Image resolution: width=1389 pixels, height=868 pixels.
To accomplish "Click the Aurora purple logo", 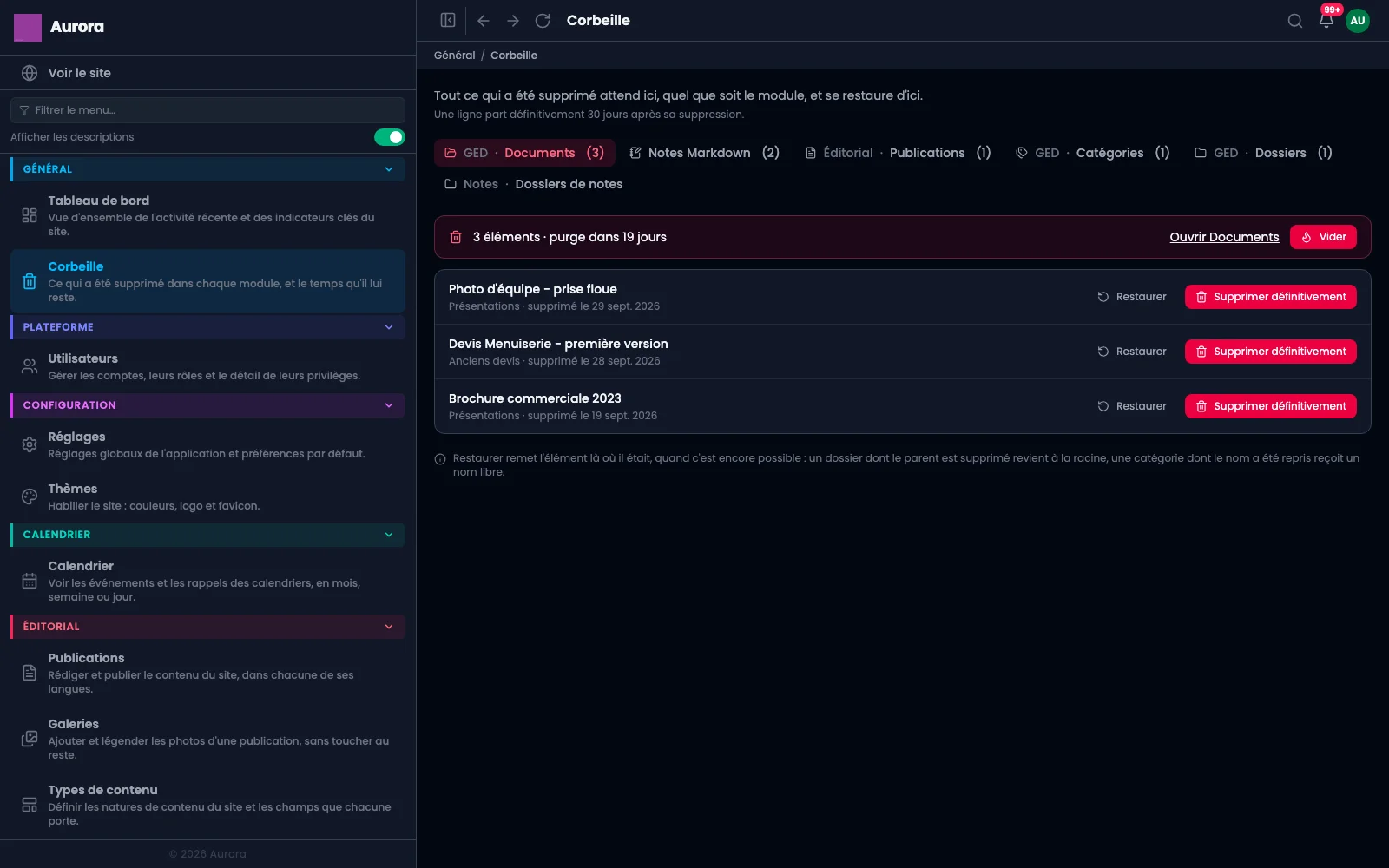I will coord(28,27).
